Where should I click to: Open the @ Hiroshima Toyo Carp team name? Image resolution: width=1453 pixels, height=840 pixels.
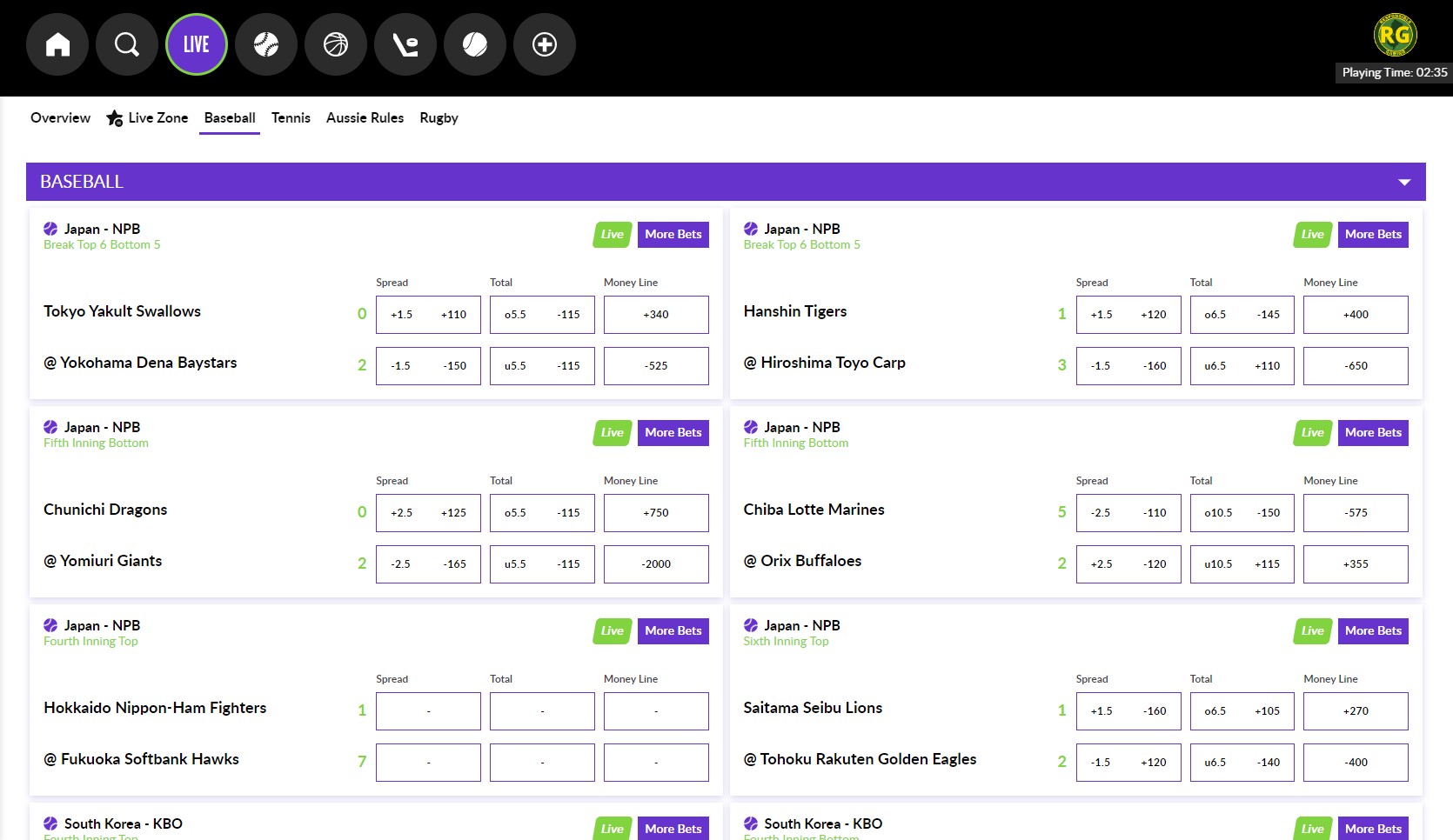(824, 363)
